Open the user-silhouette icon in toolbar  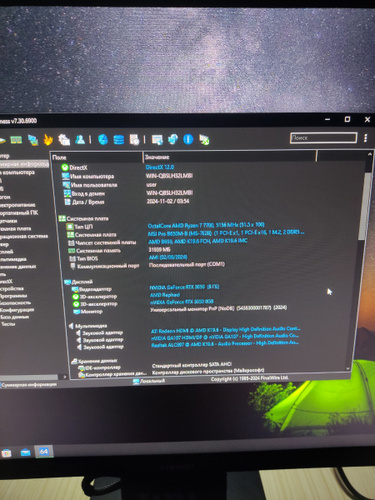[80, 139]
